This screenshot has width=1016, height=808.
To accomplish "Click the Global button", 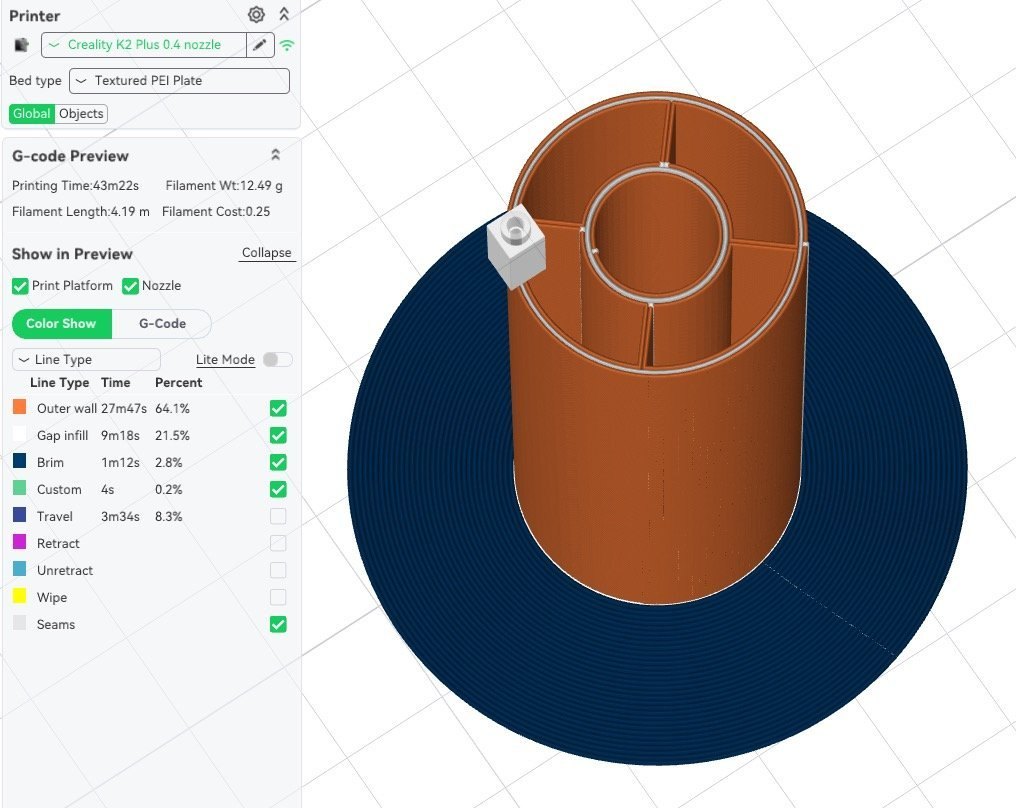I will pyautogui.click(x=31, y=114).
